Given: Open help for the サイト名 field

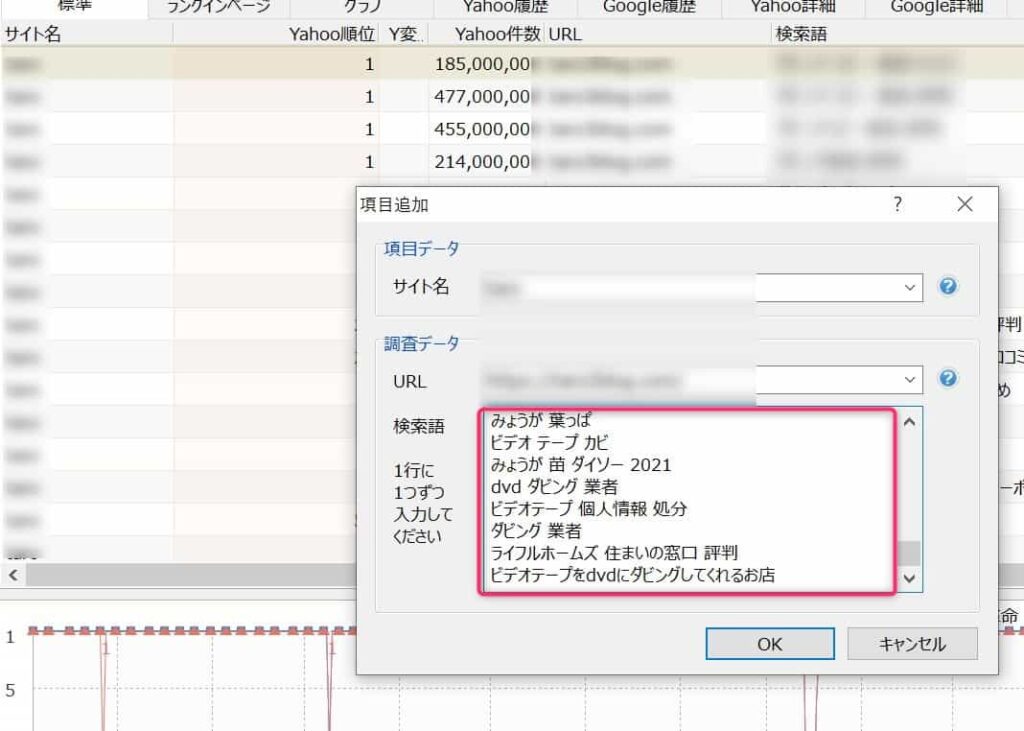Looking at the screenshot, I should [x=948, y=286].
